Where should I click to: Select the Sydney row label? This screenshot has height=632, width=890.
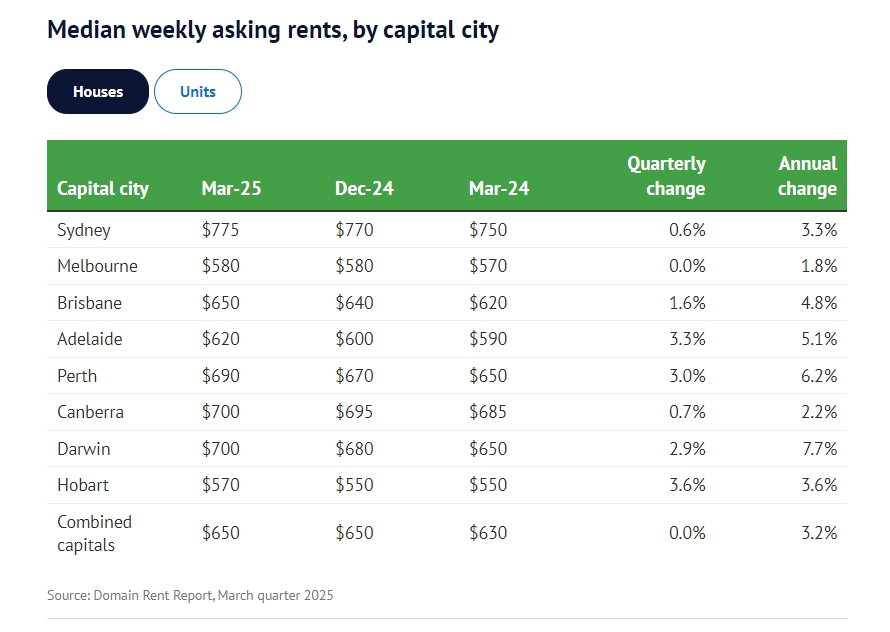pyautogui.click(x=84, y=230)
